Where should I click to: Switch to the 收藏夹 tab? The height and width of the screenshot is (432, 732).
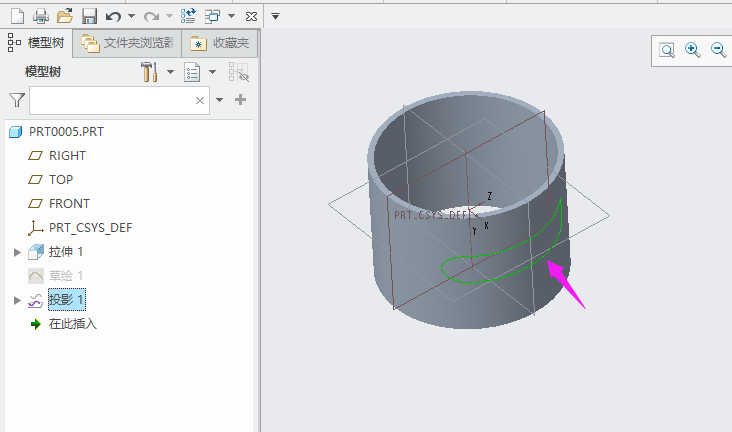[221, 44]
